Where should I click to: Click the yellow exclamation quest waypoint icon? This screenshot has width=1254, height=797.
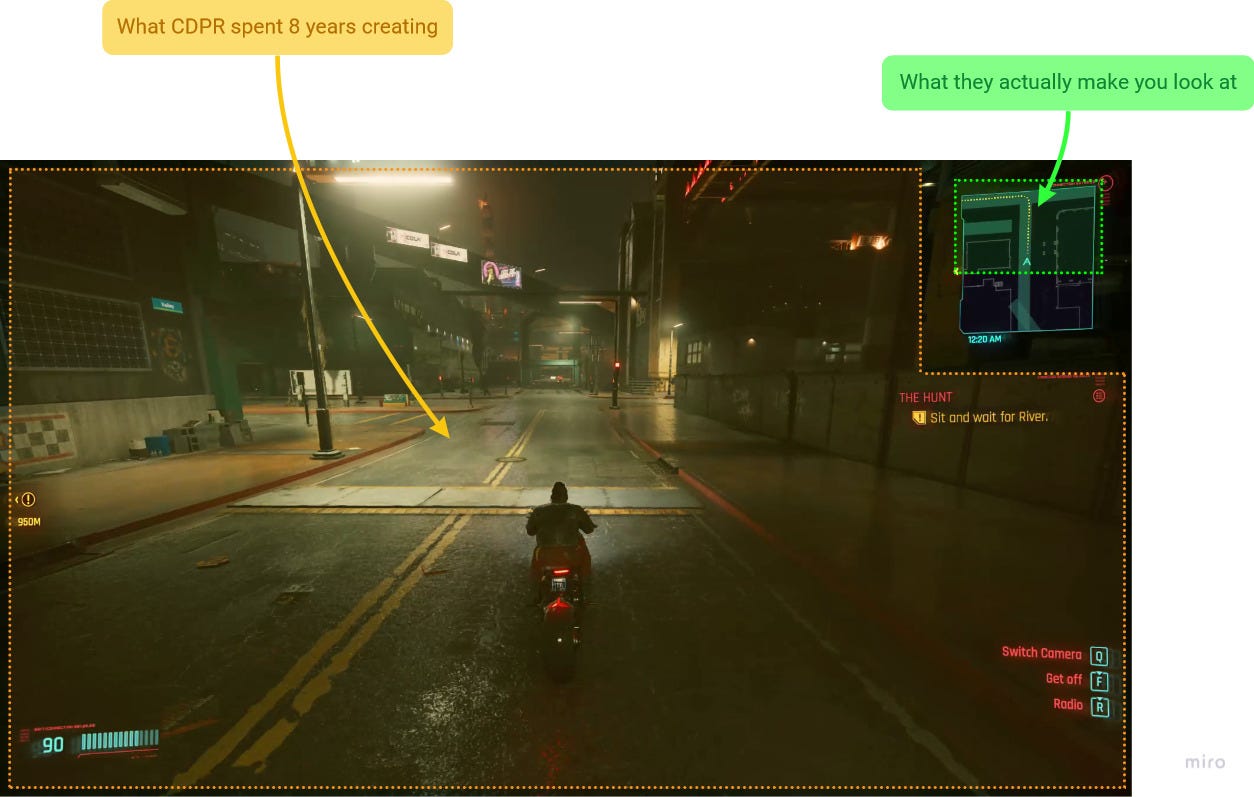[28, 499]
